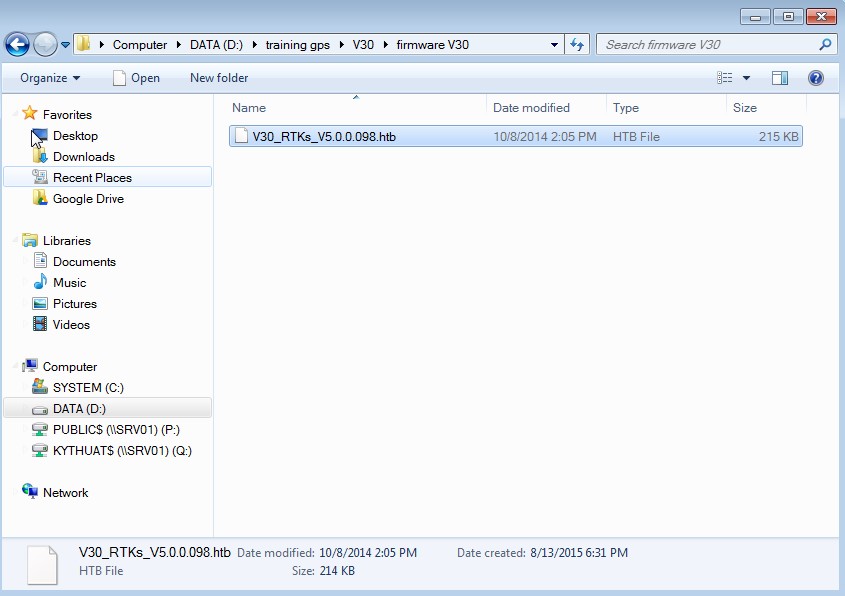Screen dimensions: 845x596
Task: Open the Organize menu
Action: pos(50,78)
